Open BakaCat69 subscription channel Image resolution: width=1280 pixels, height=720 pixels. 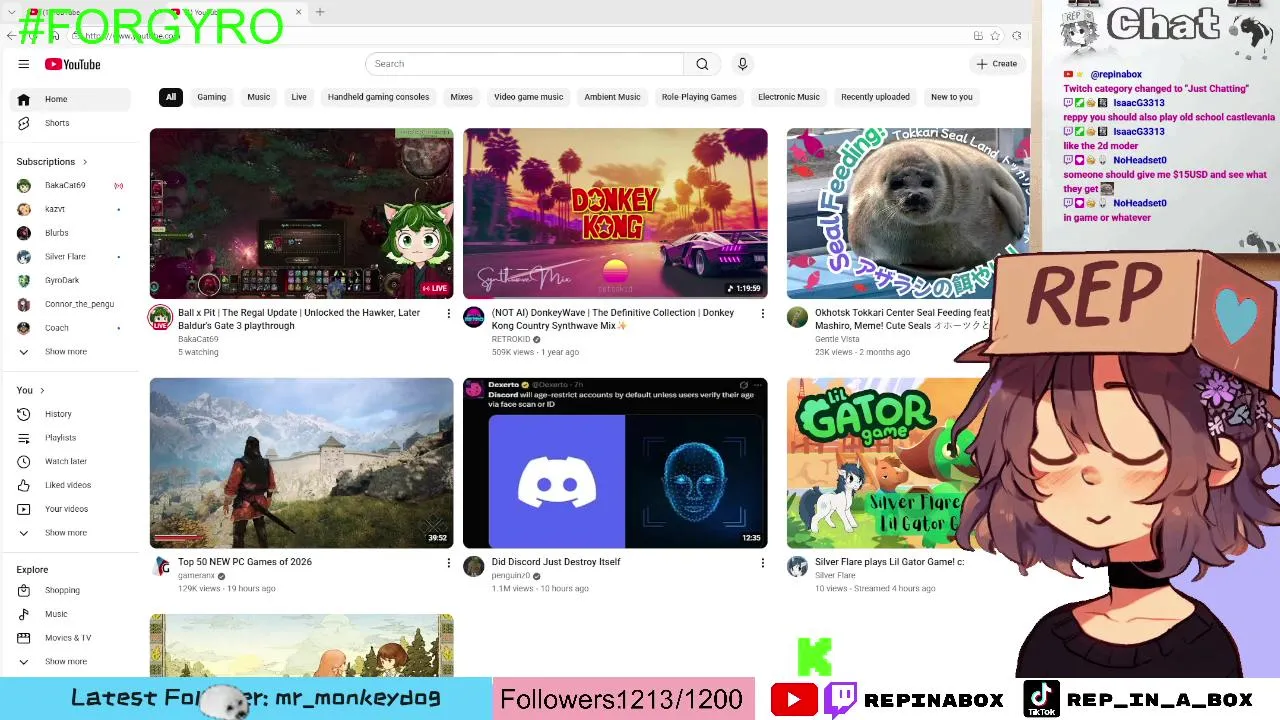coord(70,185)
